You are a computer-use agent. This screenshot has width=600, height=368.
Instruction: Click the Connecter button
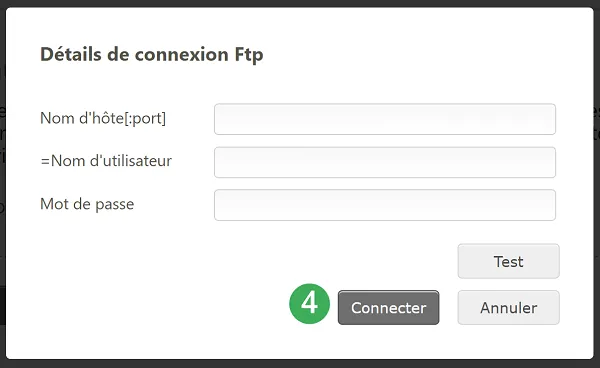pos(388,308)
